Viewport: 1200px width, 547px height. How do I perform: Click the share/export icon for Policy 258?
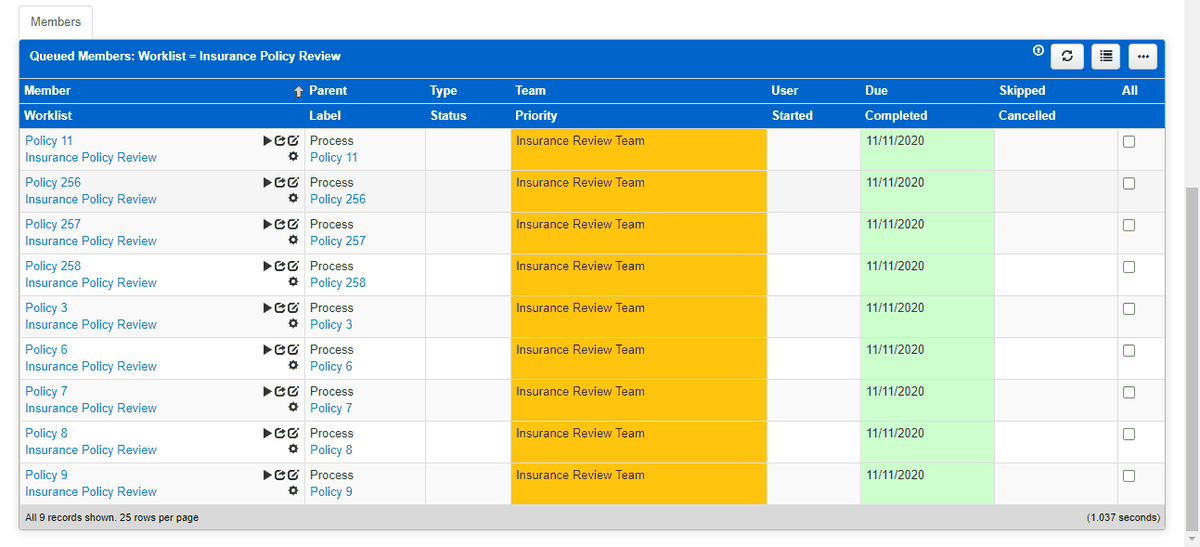pyautogui.click(x=280, y=267)
